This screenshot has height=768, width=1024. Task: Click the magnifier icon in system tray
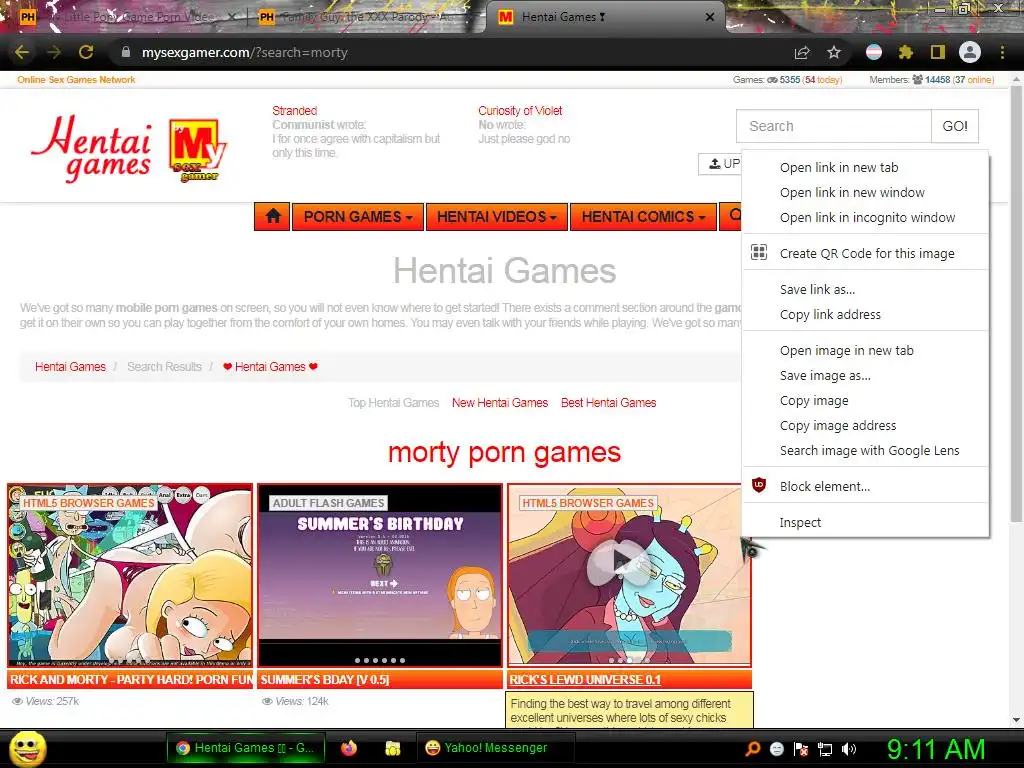click(x=753, y=749)
